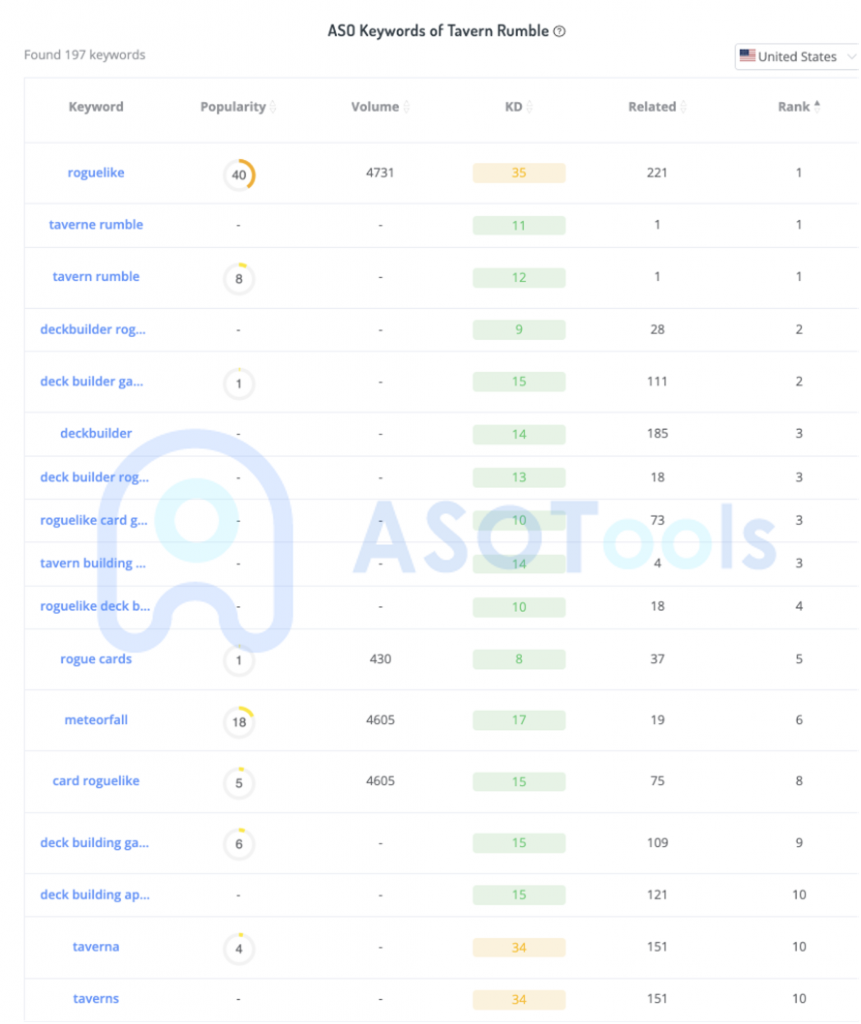Click the rogue cards keyword link
Viewport: 861px width, 1024px height.
click(x=96, y=659)
